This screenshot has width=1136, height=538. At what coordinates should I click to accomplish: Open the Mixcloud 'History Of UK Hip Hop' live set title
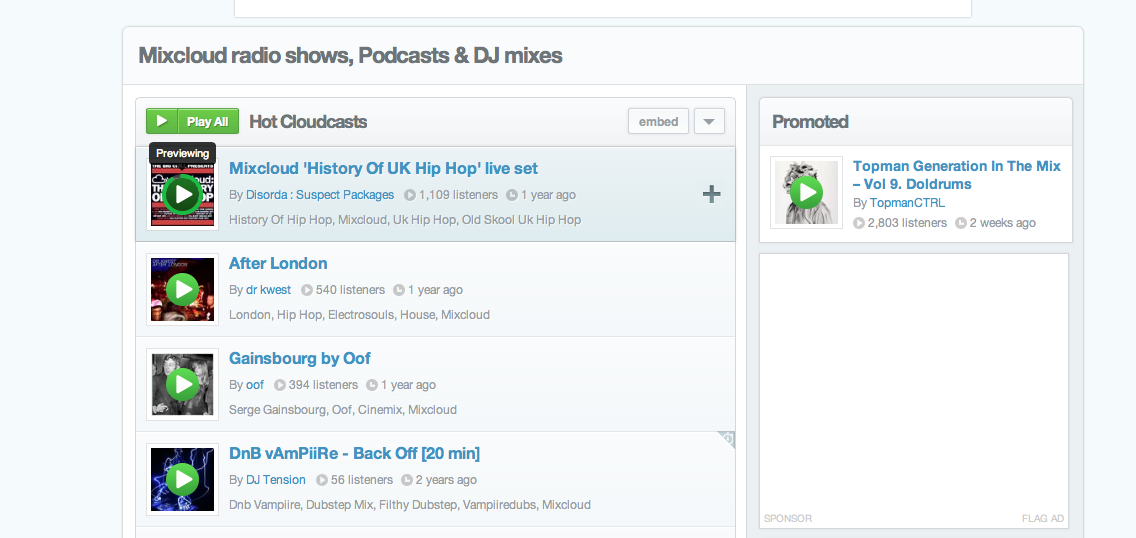pos(383,168)
